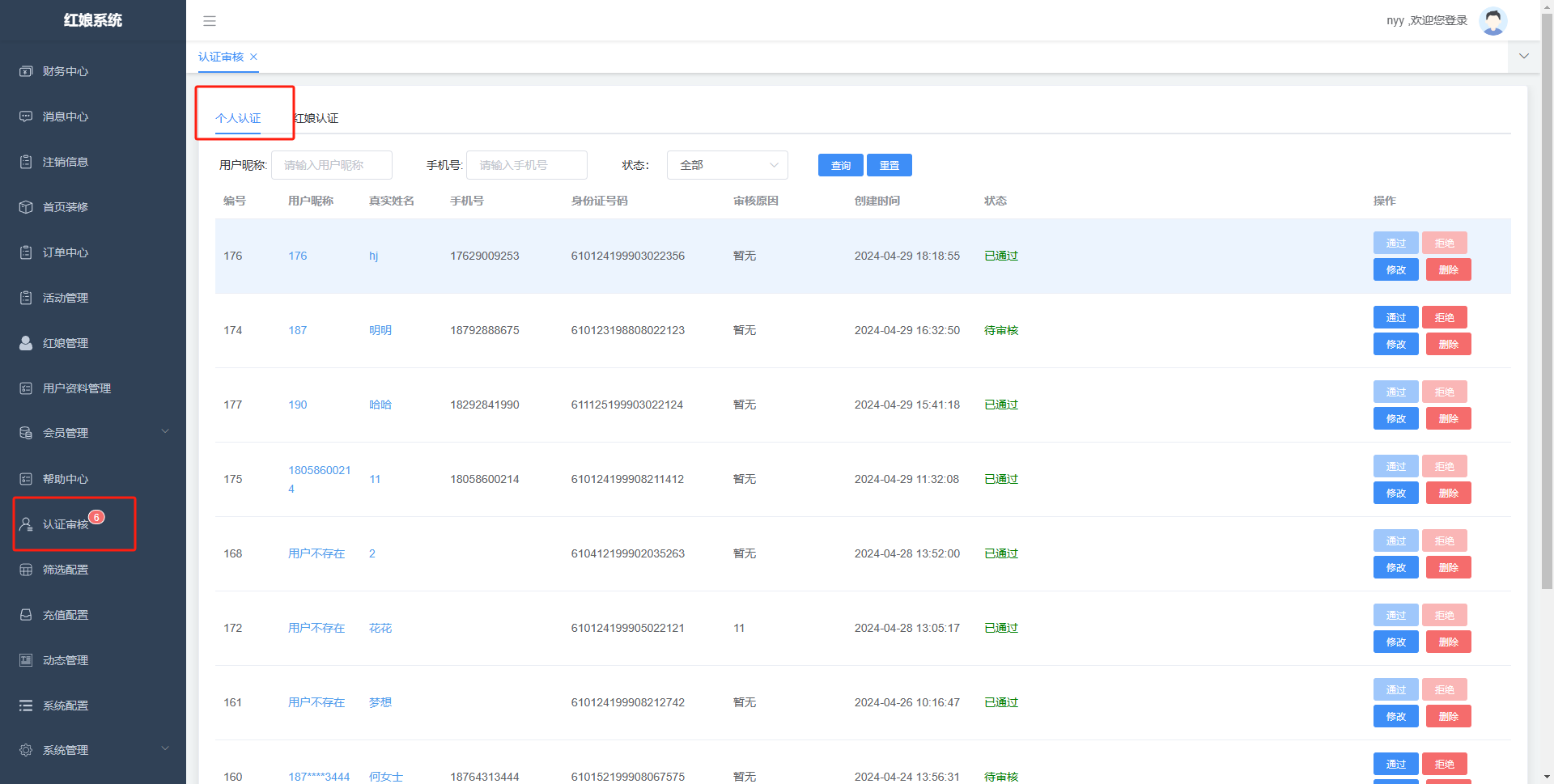
Task: Open the 状态 dropdown showing 全部
Action: (x=727, y=165)
